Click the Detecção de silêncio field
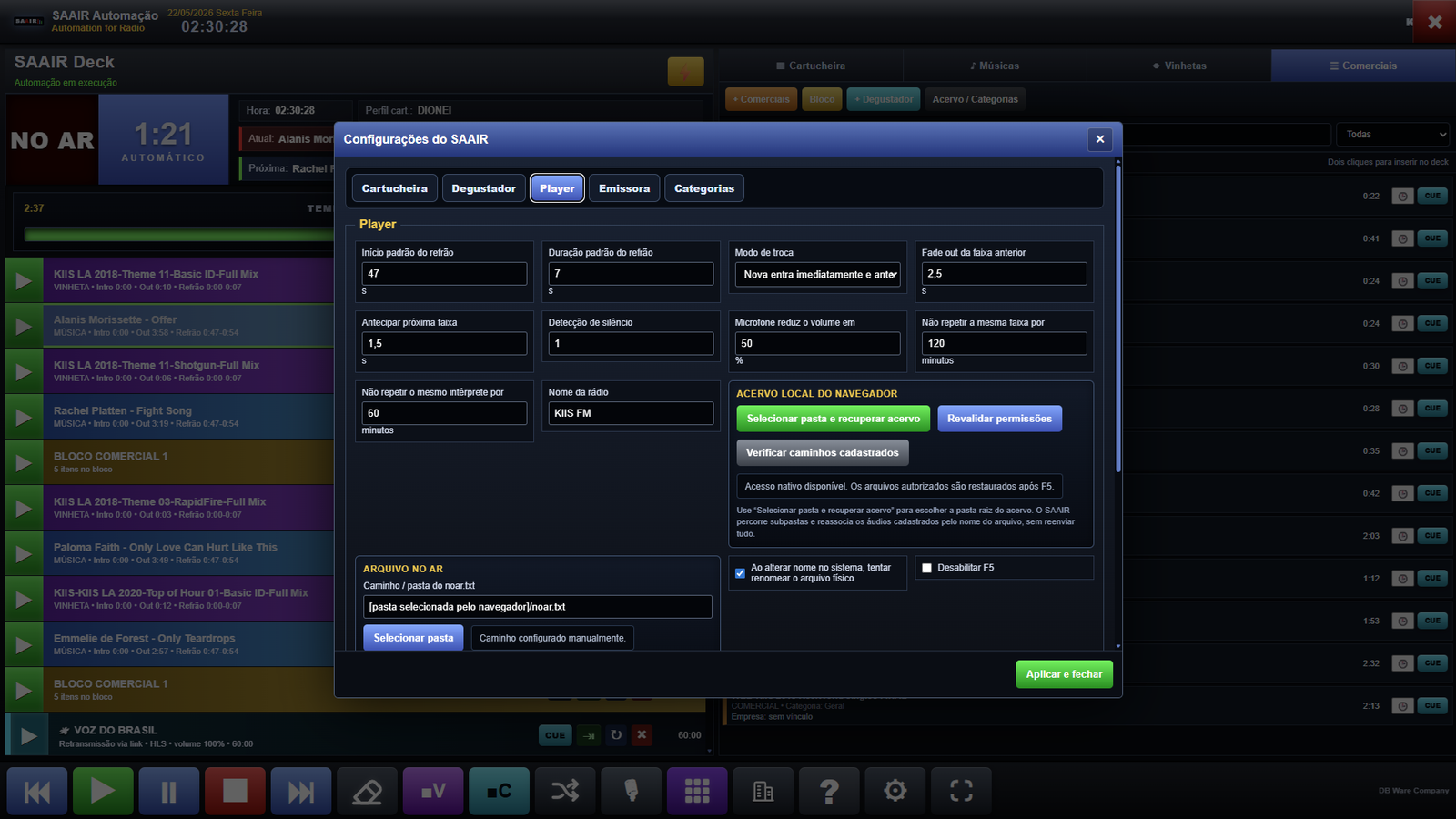 tap(631, 344)
